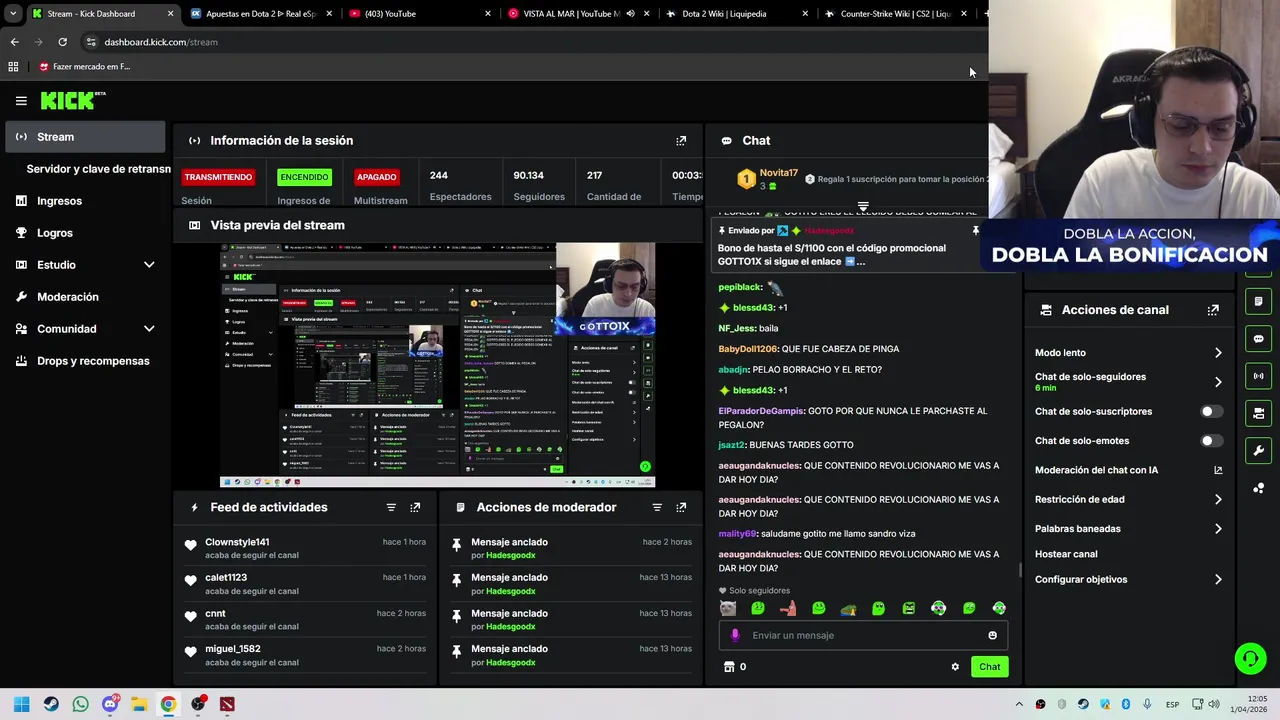Click Novita17 top gifter name
This screenshot has height=720, width=1280.
point(778,173)
